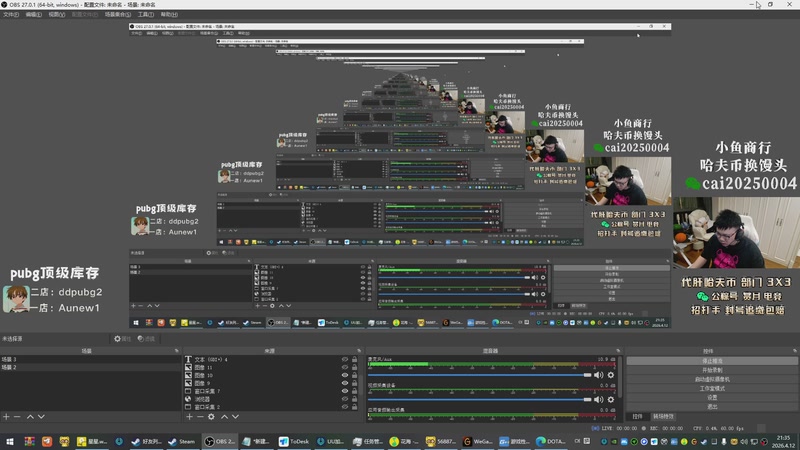The width and height of the screenshot is (800, 450).
Task: Adjust the 视频采集设备 volume slider handle
Action: [587, 399]
